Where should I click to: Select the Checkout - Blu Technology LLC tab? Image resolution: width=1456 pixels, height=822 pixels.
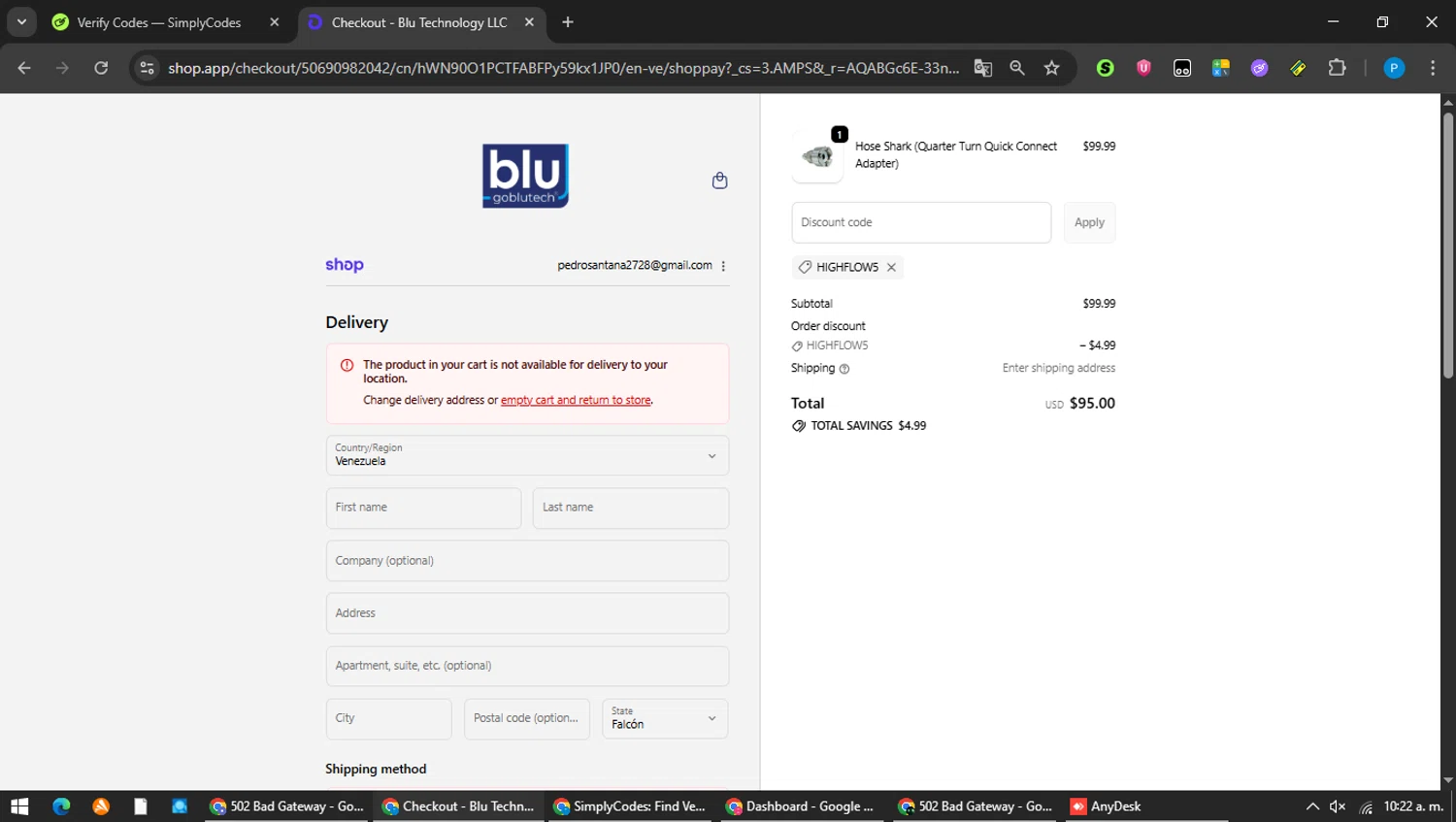click(421, 22)
